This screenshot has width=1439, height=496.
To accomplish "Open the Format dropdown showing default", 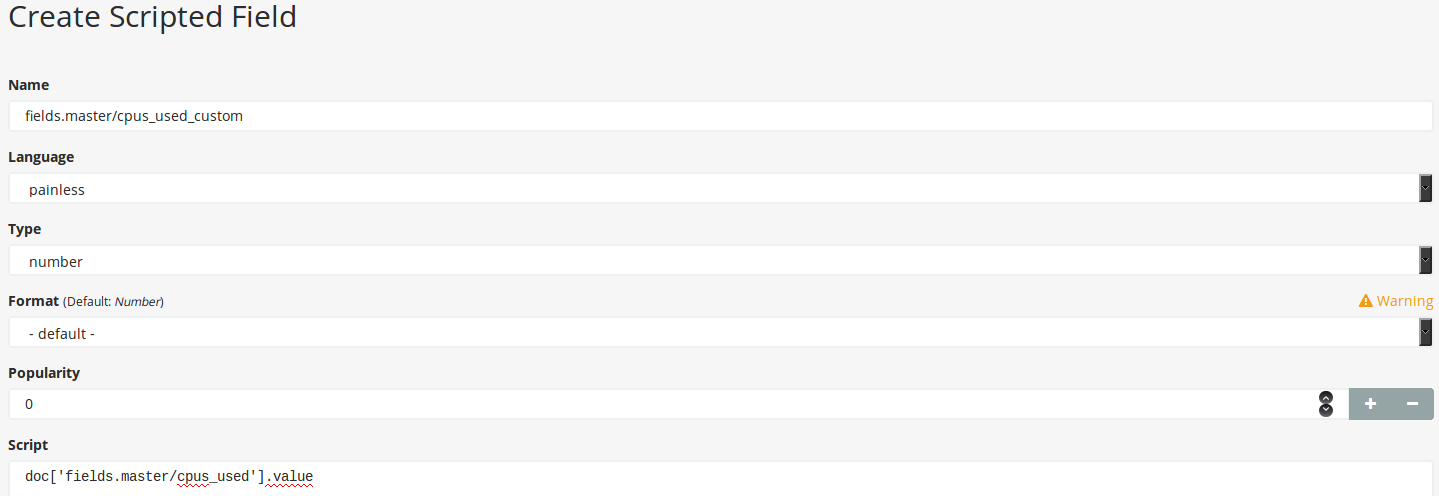I will click(721, 332).
